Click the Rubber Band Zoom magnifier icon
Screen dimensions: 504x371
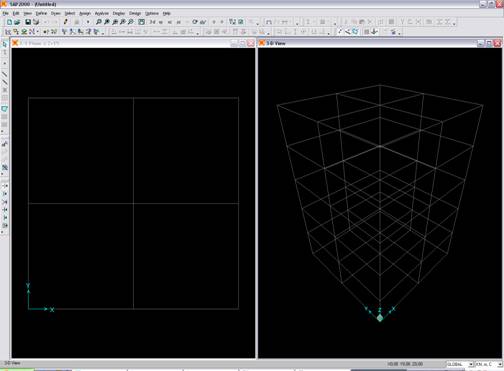pos(99,22)
